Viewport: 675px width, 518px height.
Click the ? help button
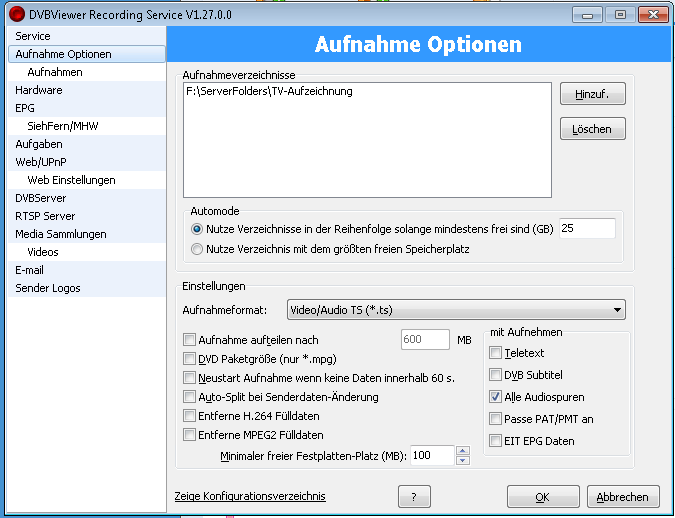click(x=414, y=497)
